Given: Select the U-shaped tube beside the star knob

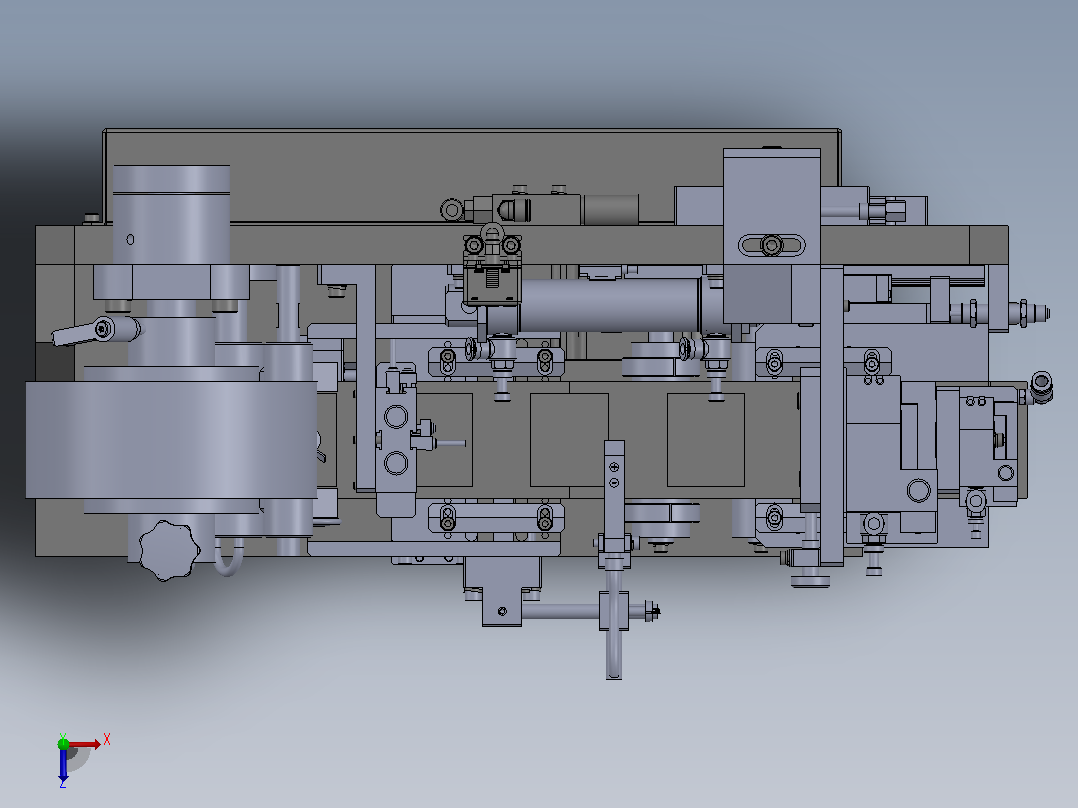Looking at the screenshot, I should coord(228,556).
